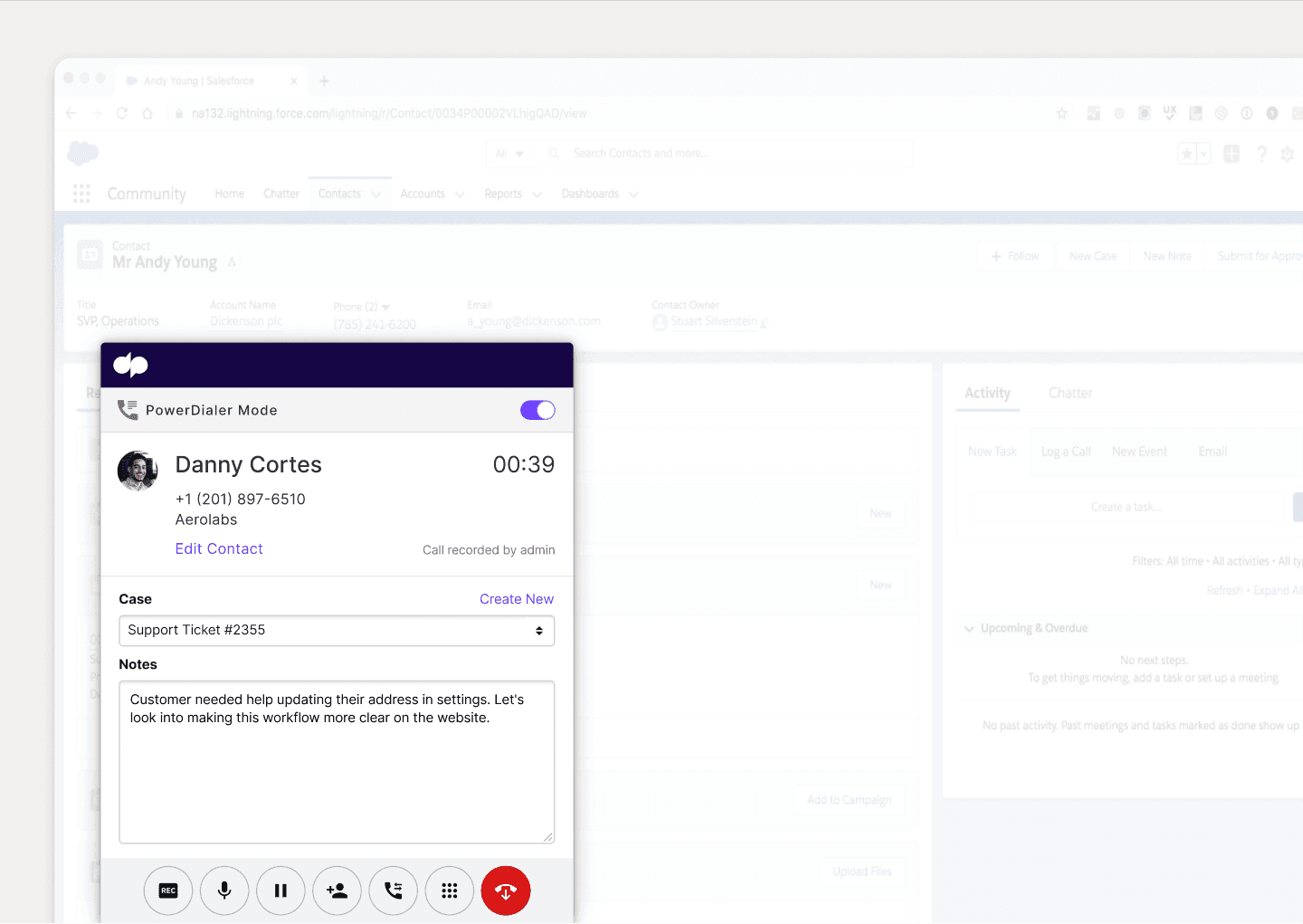This screenshot has width=1303, height=924.
Task: Hang up using the red end call button
Action: 505,891
